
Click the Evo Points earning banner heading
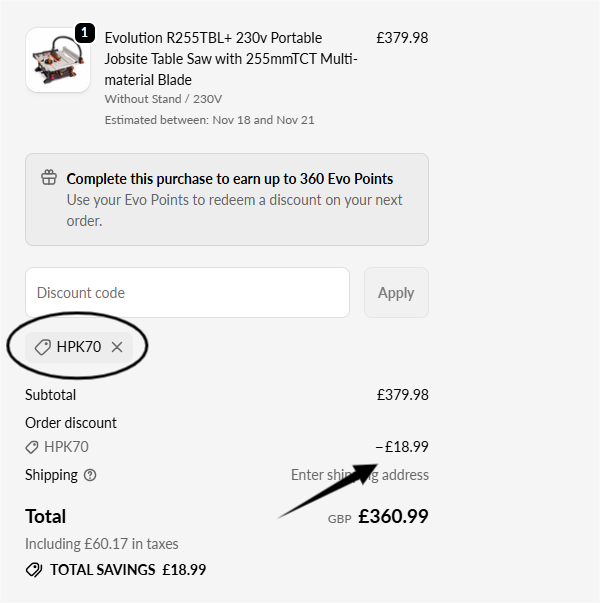pyautogui.click(x=229, y=179)
